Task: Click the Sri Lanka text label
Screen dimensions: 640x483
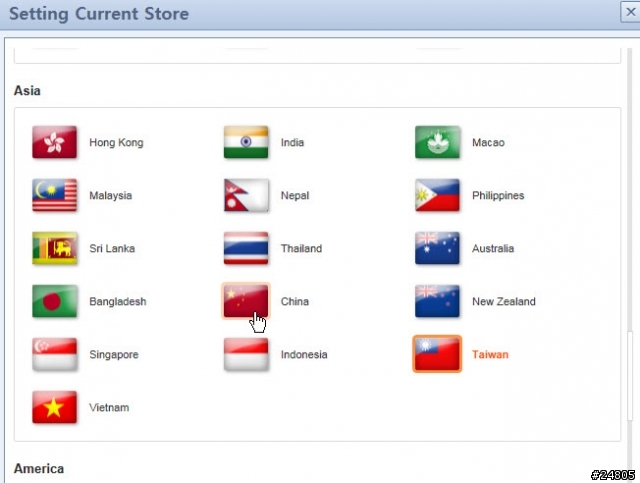Action: (112, 249)
